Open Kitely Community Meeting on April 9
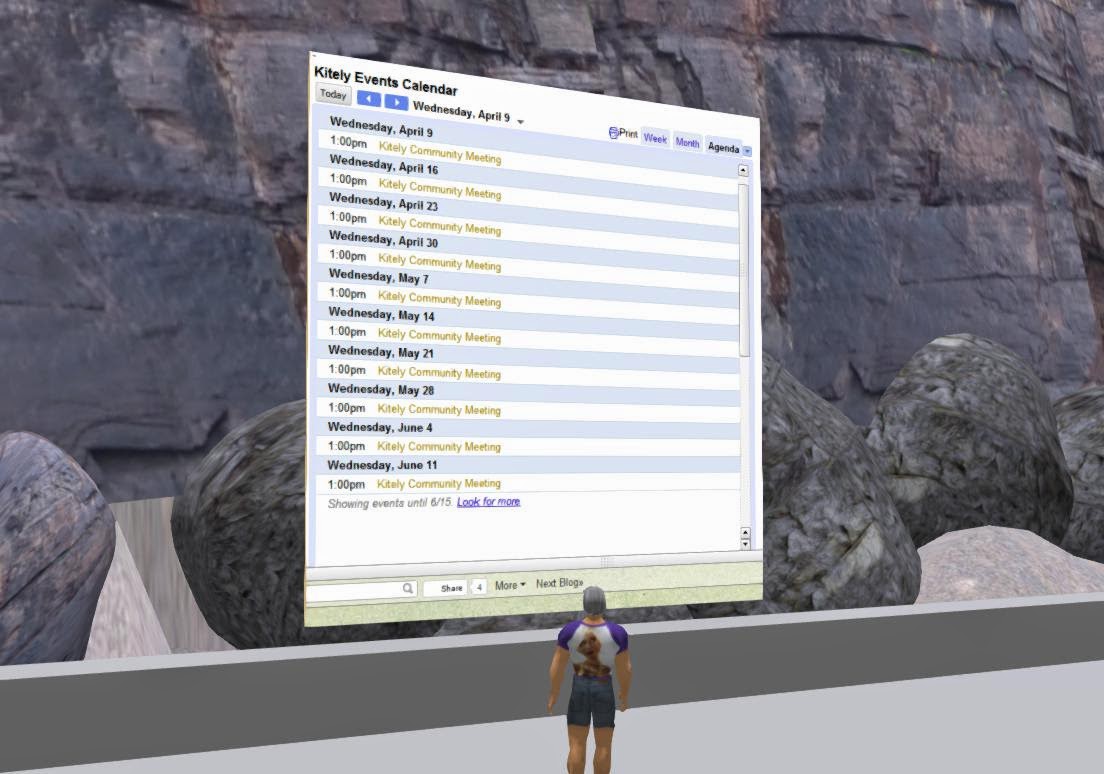This screenshot has width=1104, height=774. tap(440, 152)
